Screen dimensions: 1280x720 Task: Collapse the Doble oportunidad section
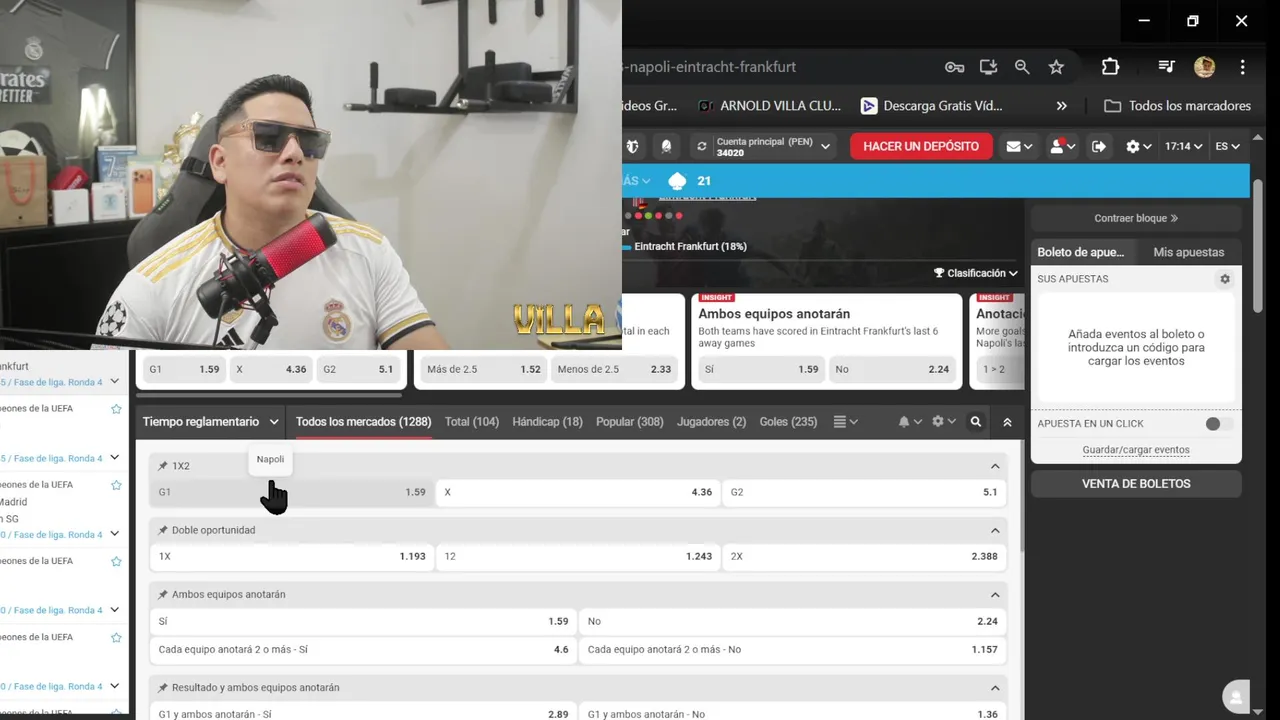(x=995, y=530)
